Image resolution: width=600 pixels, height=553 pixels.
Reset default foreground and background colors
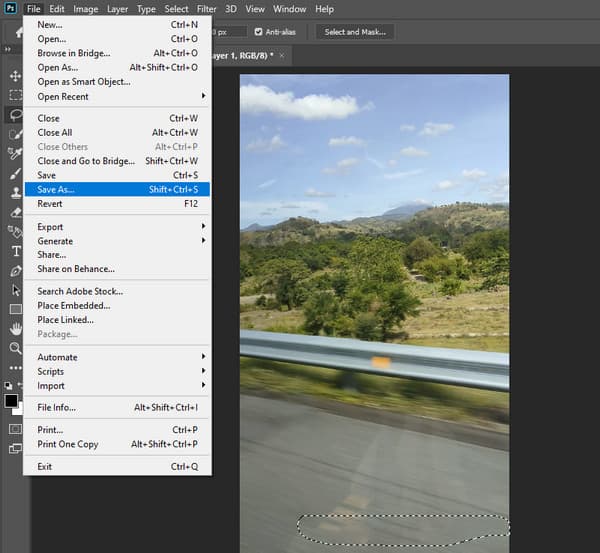(8, 385)
